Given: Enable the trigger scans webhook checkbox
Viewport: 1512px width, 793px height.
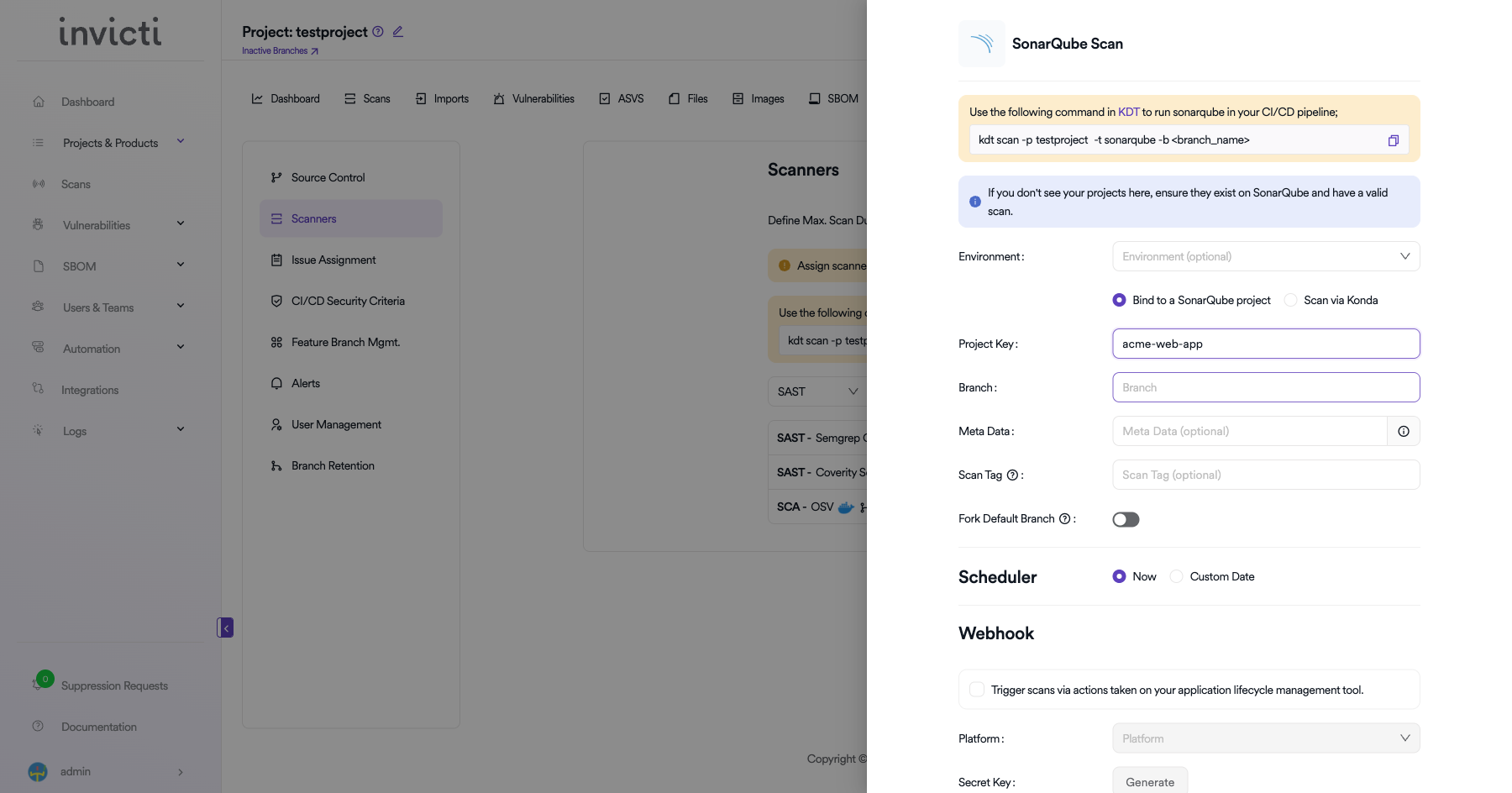Looking at the screenshot, I should click(977, 690).
